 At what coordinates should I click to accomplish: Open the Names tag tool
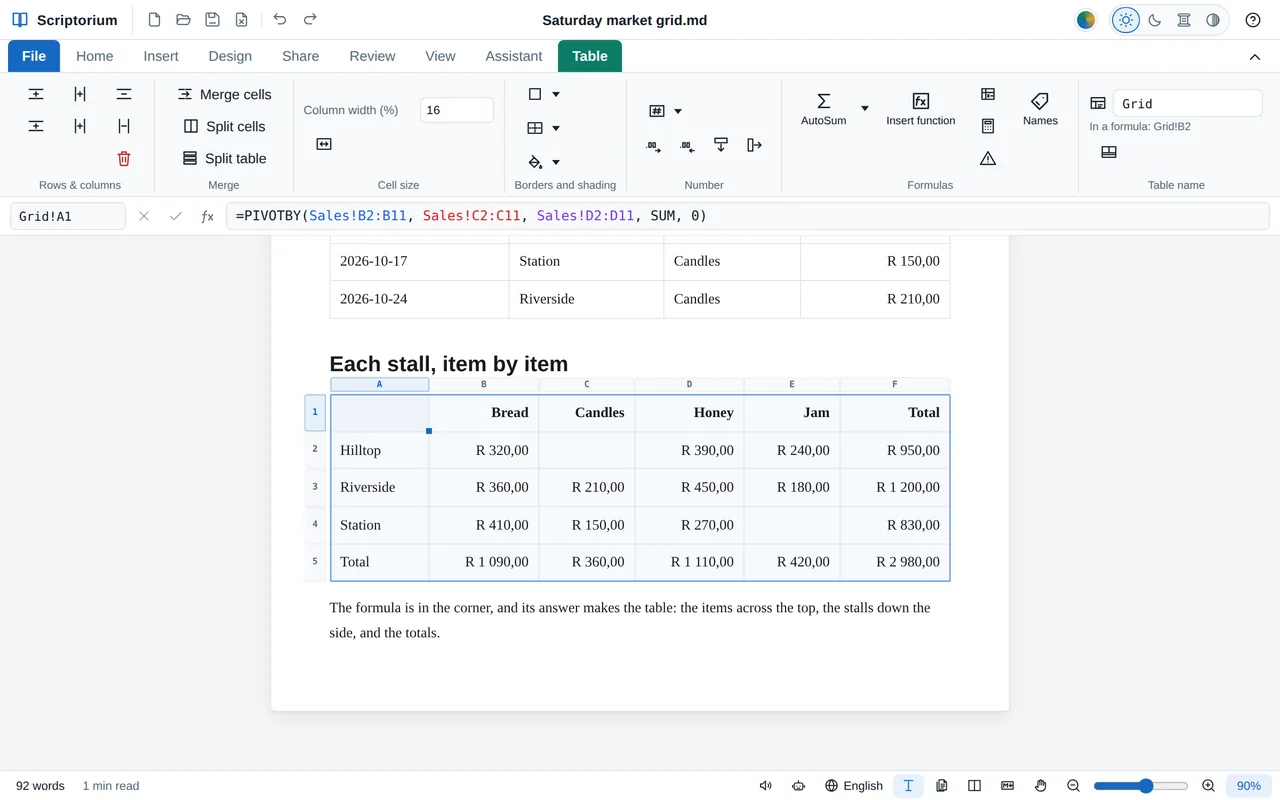point(1040,109)
